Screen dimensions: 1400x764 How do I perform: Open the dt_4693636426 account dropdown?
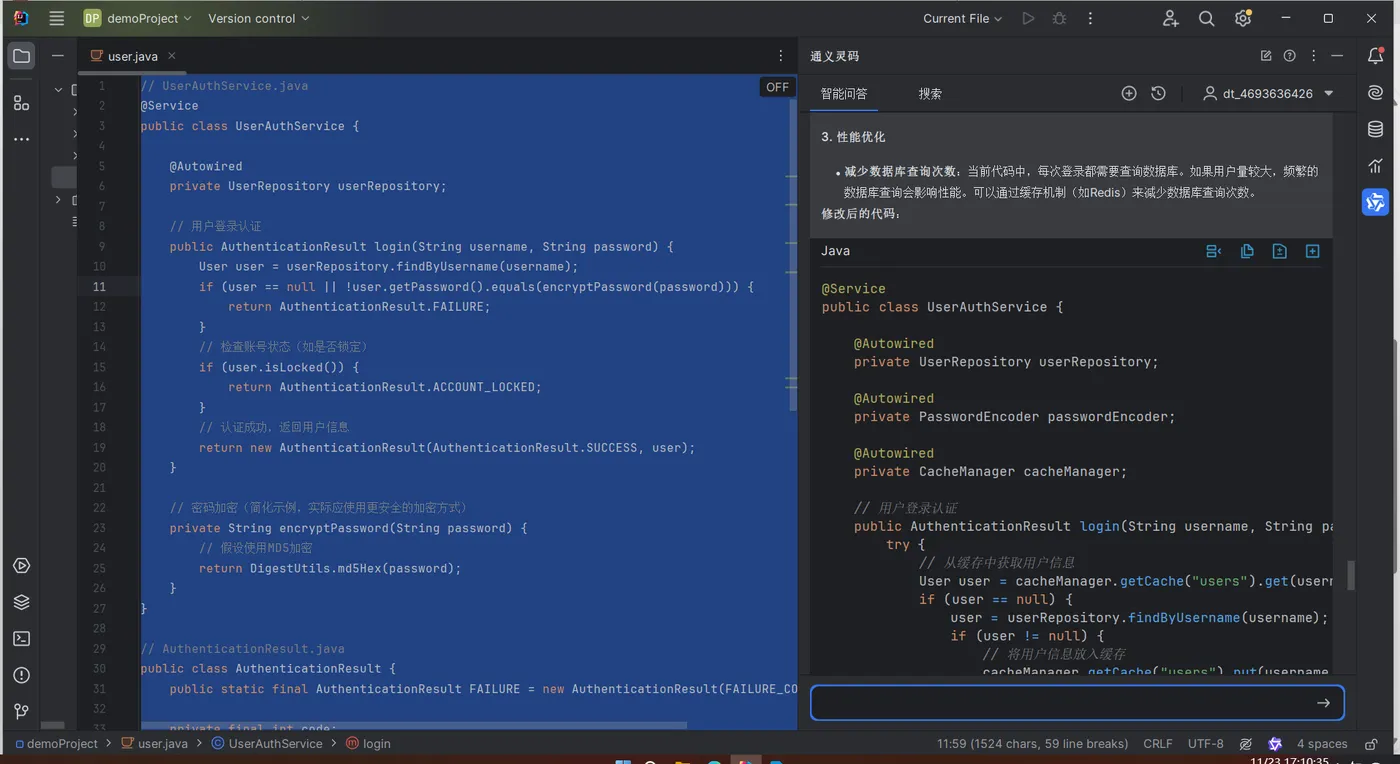point(1269,93)
